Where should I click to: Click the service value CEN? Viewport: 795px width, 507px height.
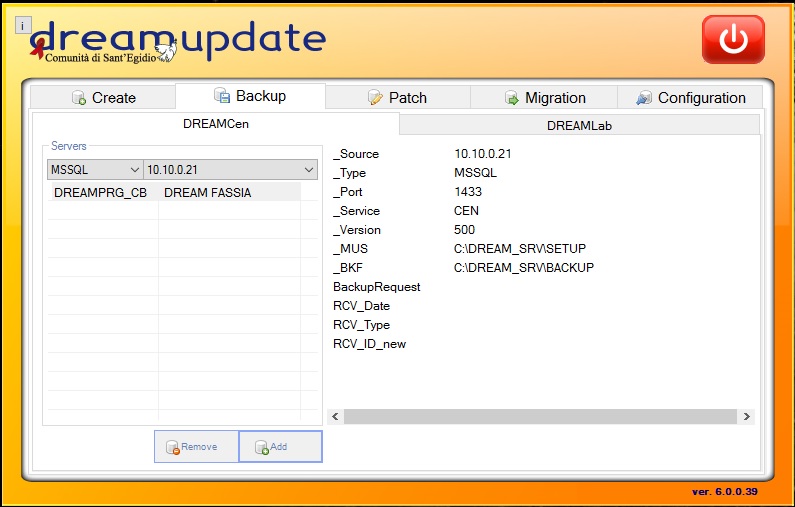[x=466, y=211]
